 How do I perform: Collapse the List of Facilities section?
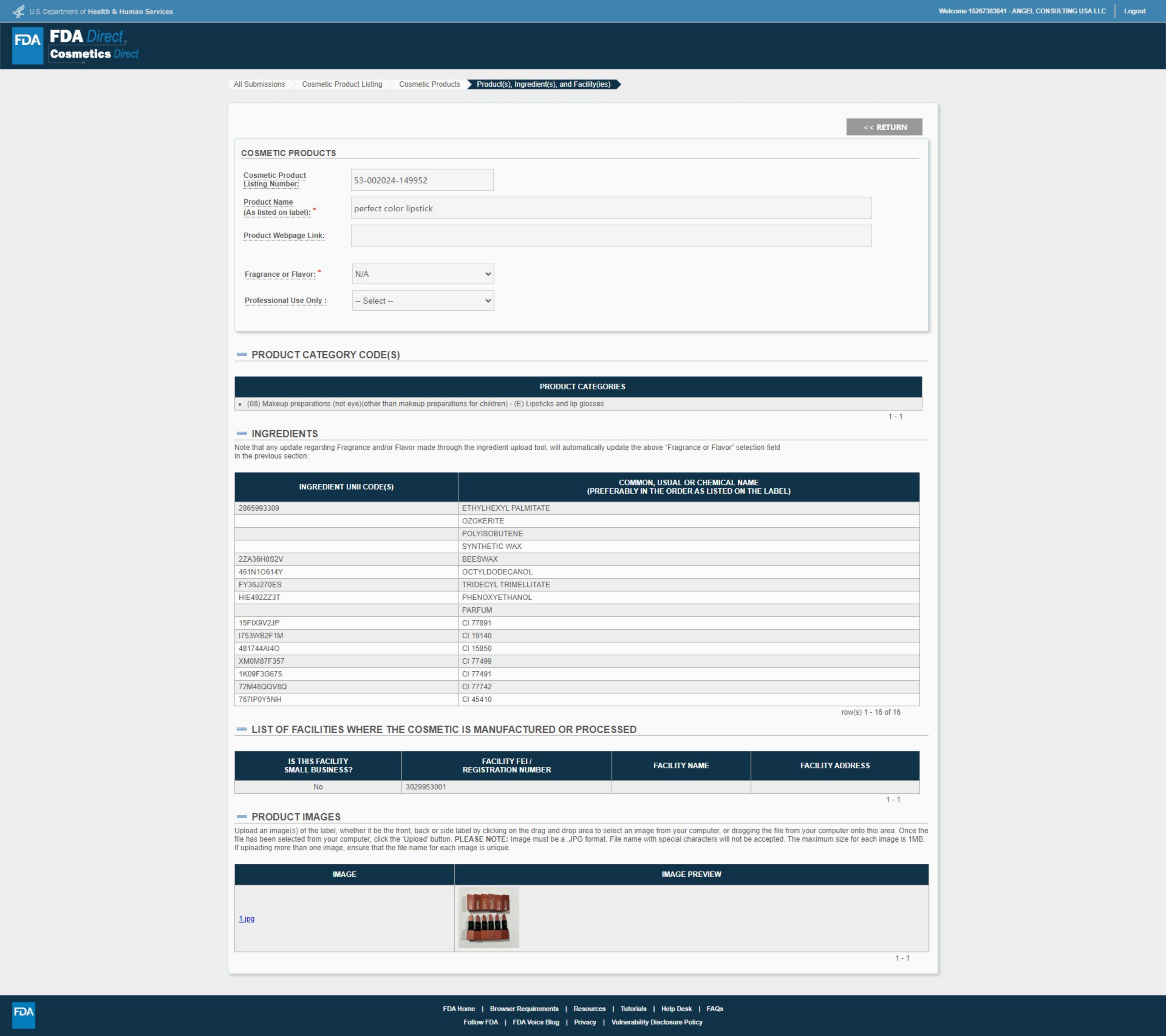[242, 729]
